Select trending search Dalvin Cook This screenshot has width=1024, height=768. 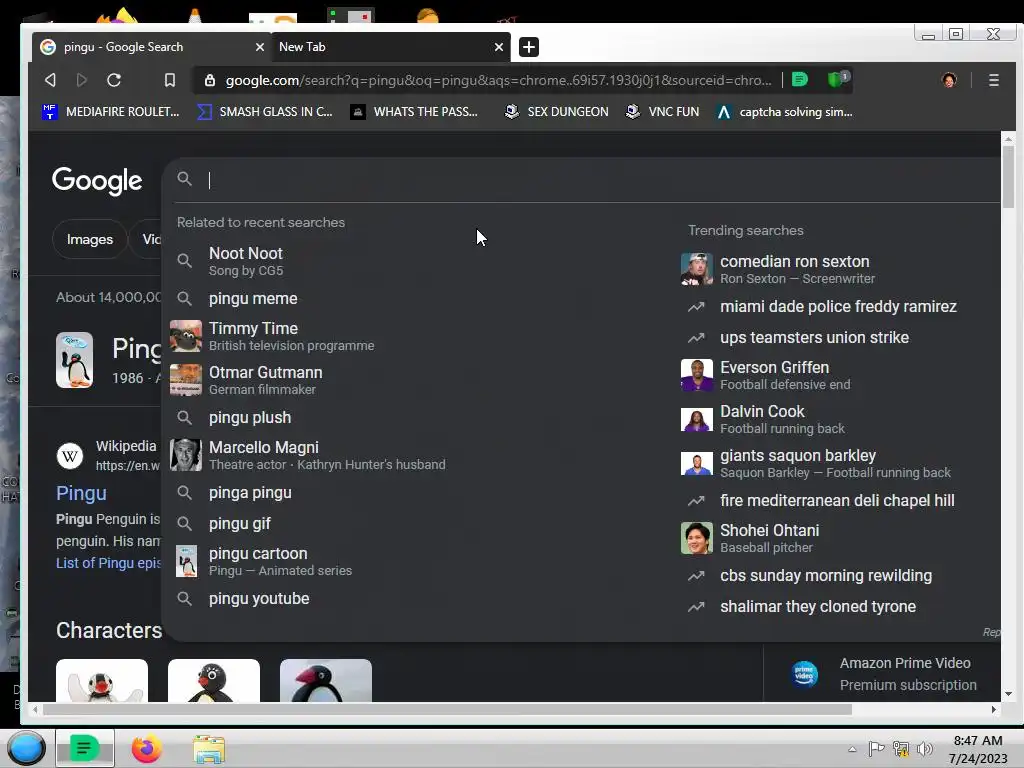point(839,419)
